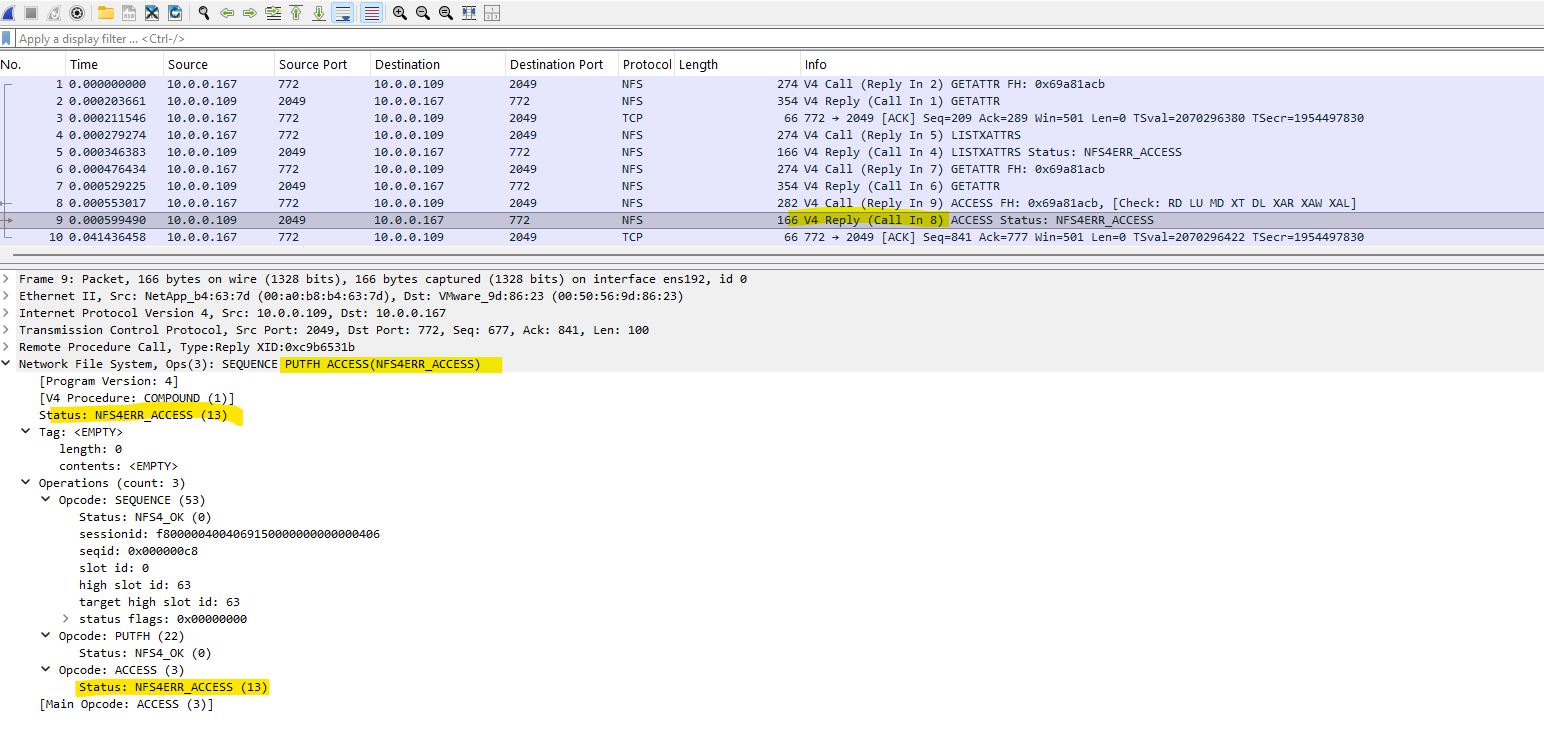The image size is (1544, 743).
Task: Select packet 3 TCP ACK row
Action: click(x=772, y=118)
